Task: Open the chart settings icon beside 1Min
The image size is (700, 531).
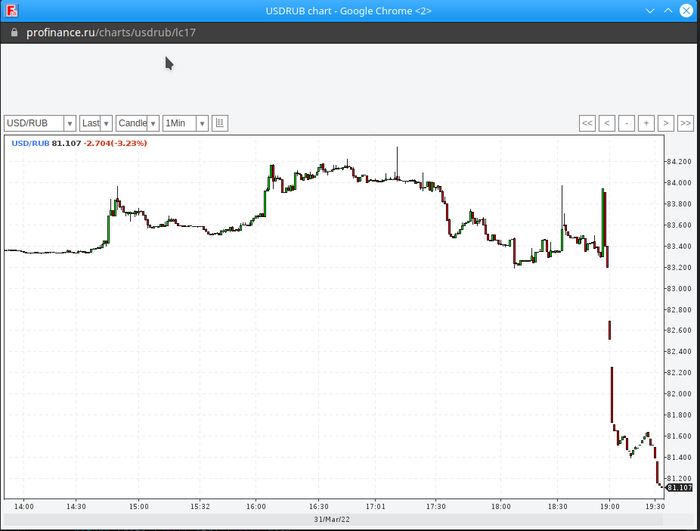Action: [220, 123]
